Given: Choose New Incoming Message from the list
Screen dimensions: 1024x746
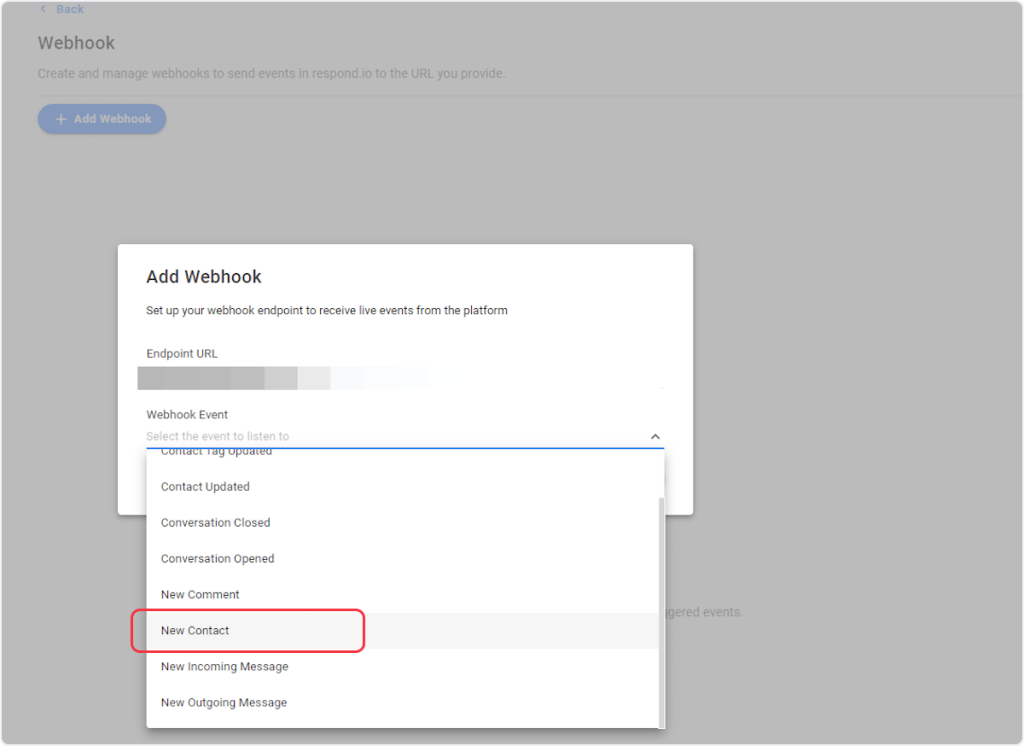Looking at the screenshot, I should pos(224,667).
